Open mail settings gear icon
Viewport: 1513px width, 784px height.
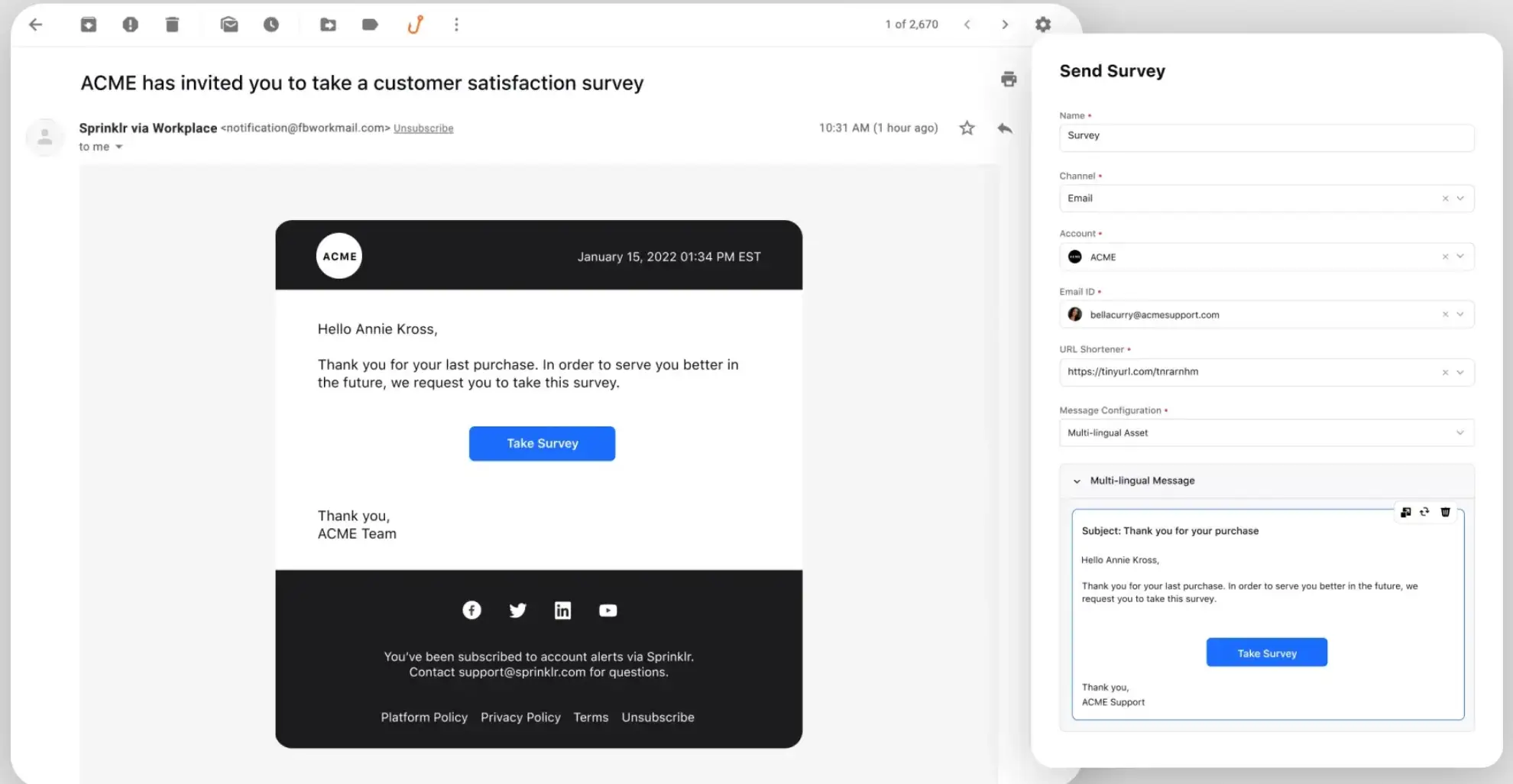coord(1043,24)
